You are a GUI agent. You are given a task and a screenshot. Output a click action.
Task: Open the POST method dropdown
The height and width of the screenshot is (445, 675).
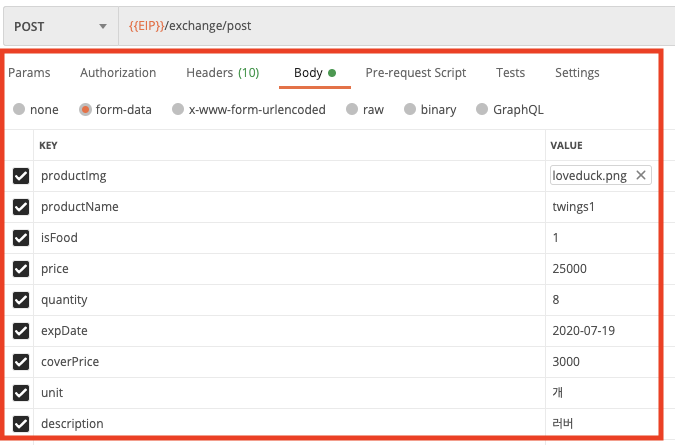coord(61,26)
